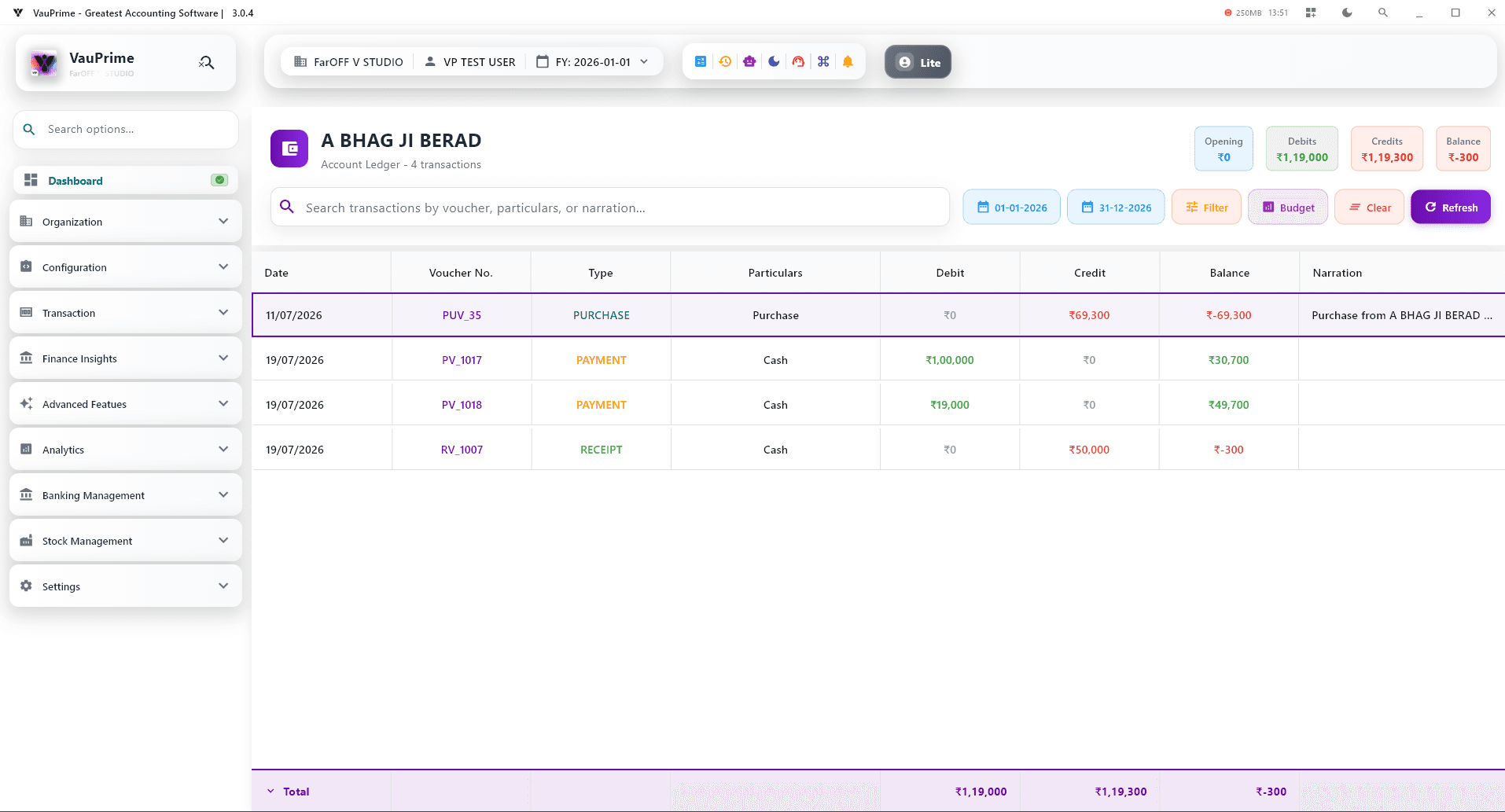Expand the Banking Management section
The image size is (1505, 812).
click(x=126, y=495)
